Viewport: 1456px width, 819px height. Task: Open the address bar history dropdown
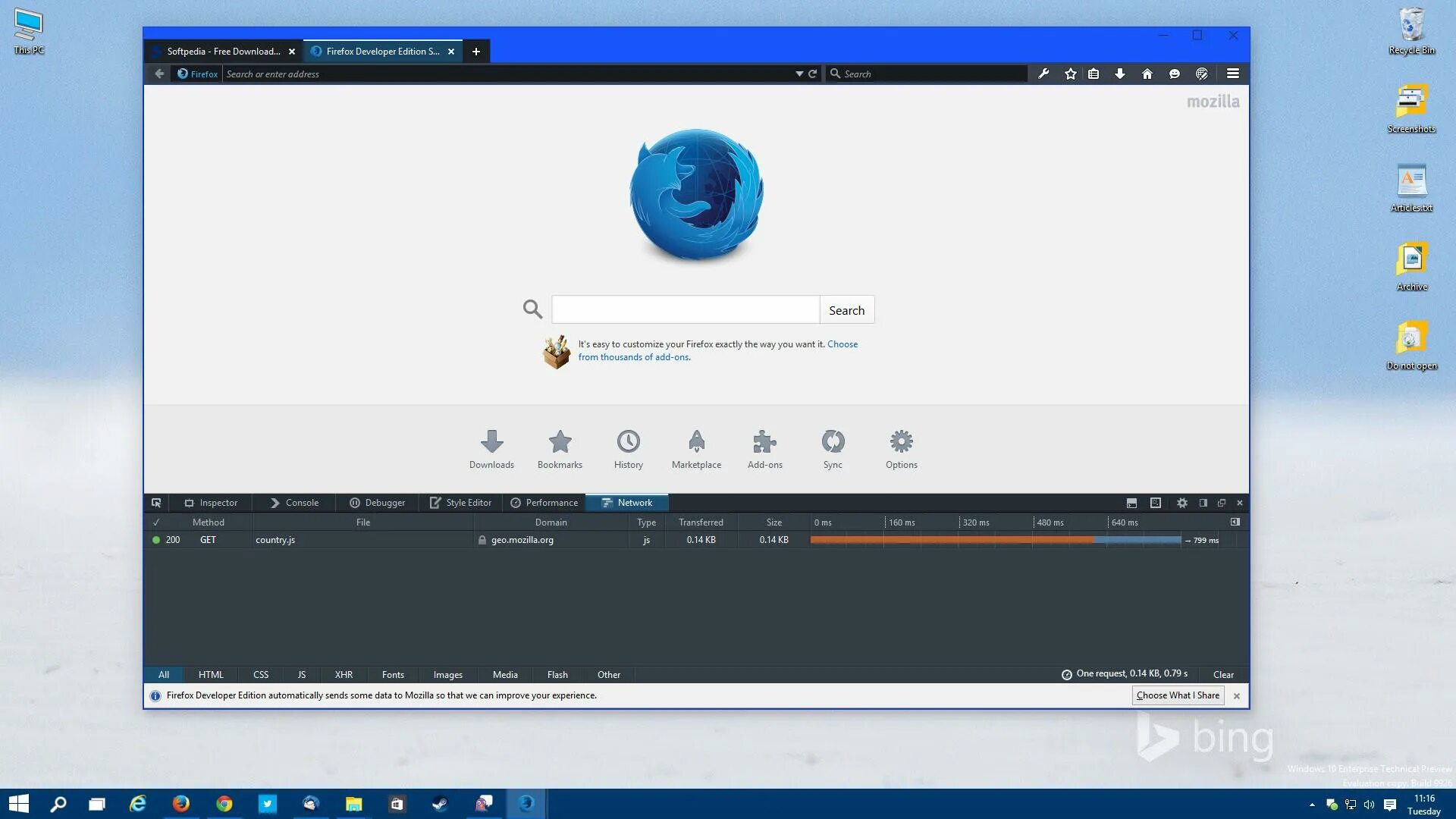[x=799, y=74]
